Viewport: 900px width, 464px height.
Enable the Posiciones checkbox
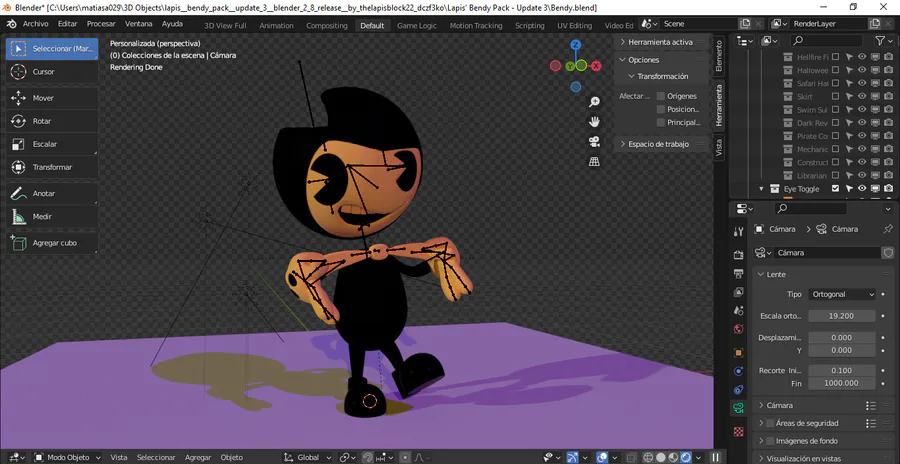coord(661,109)
